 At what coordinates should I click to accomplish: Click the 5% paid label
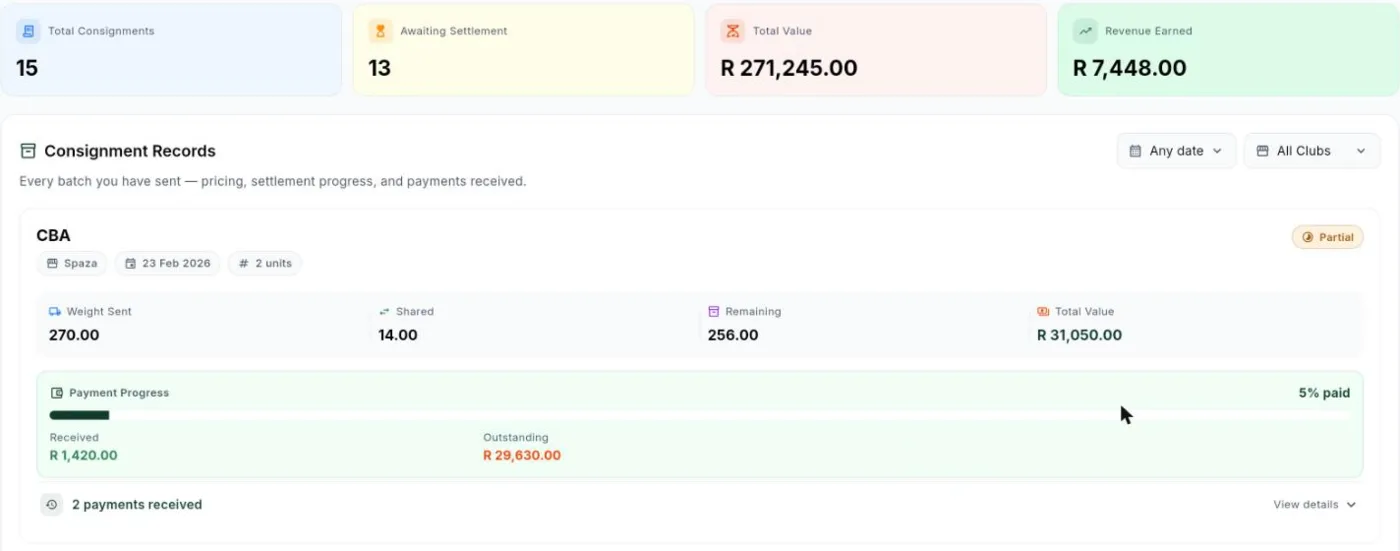[1325, 393]
